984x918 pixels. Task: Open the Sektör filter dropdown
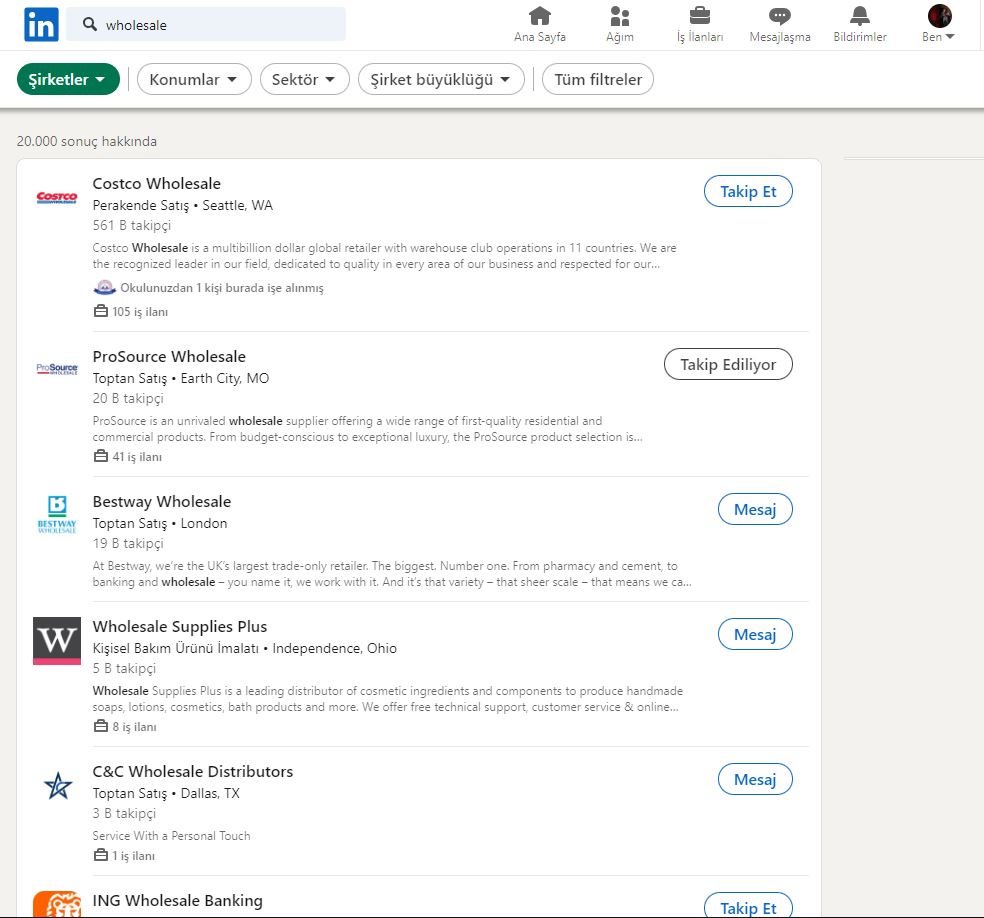[x=304, y=79]
